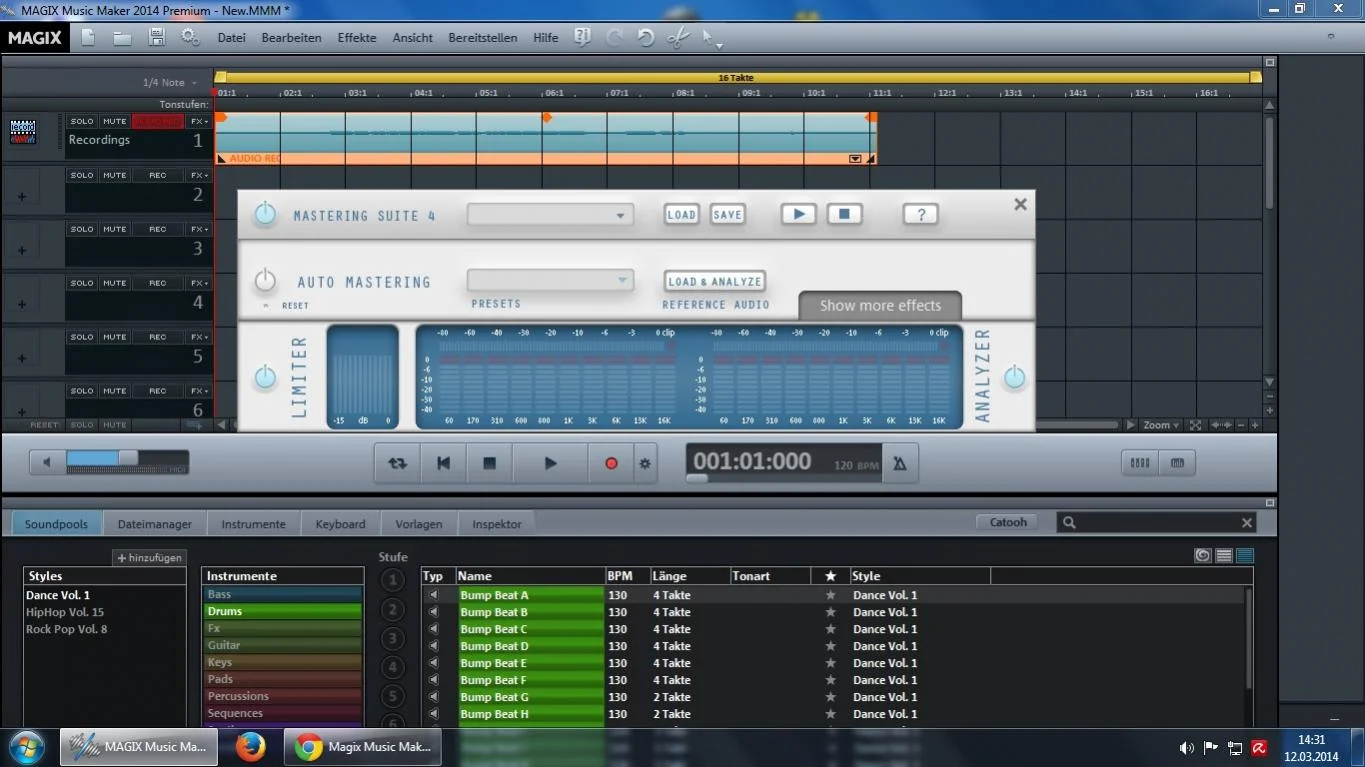Click the Show more effects button
This screenshot has width=1365, height=767.
pos(880,306)
